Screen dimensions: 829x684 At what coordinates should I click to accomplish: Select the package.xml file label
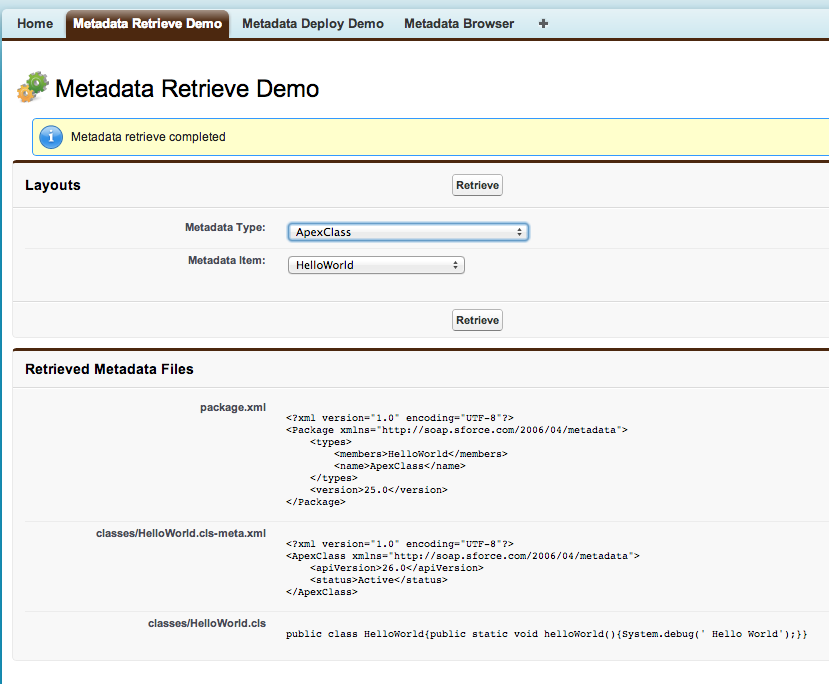point(232,407)
